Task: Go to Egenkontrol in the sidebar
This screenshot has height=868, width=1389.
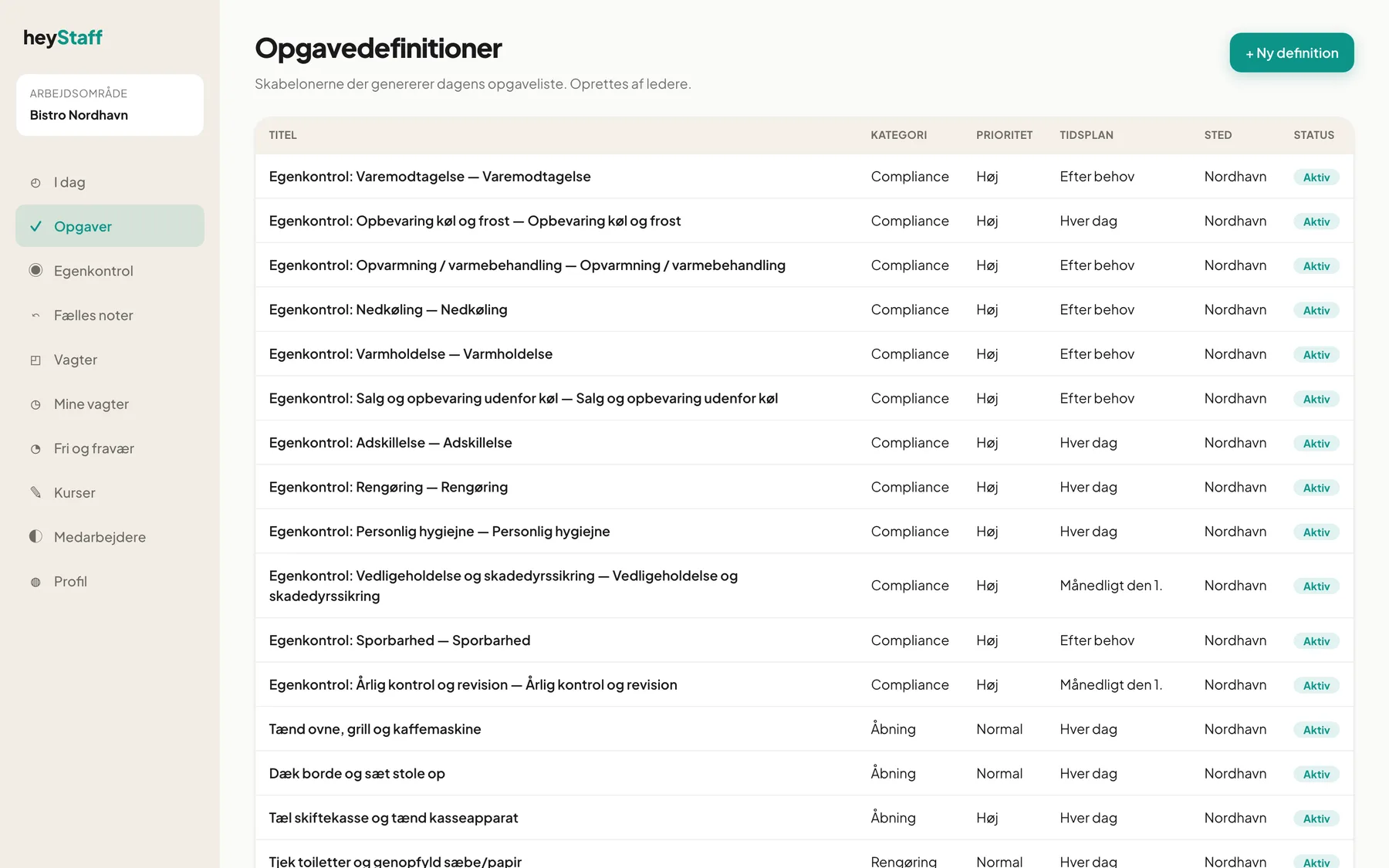Action: 110,271
